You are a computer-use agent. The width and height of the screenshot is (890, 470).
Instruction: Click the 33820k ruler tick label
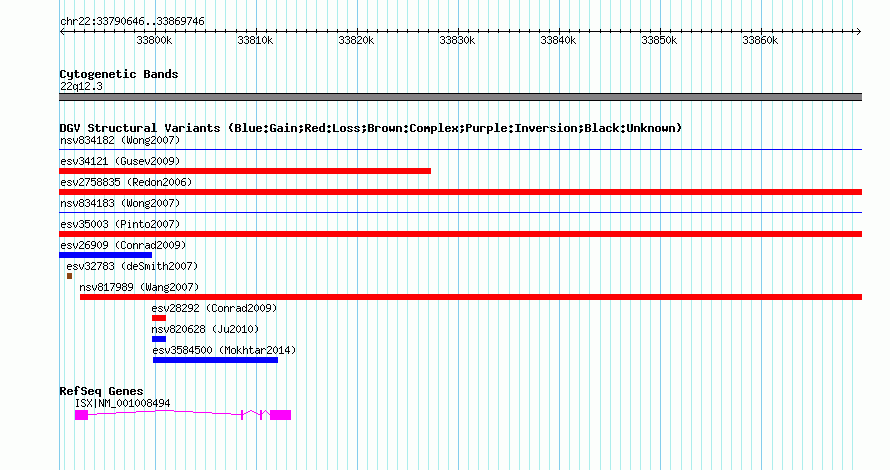click(x=356, y=41)
